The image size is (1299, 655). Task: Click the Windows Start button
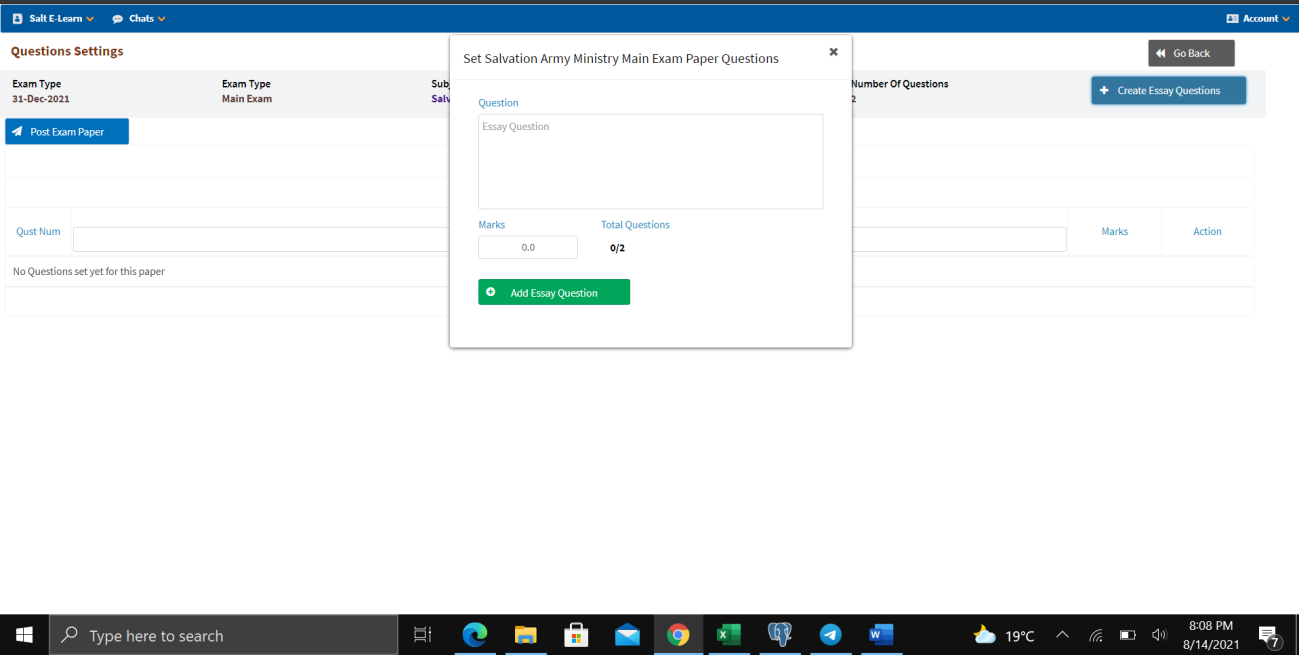pyautogui.click(x=24, y=635)
